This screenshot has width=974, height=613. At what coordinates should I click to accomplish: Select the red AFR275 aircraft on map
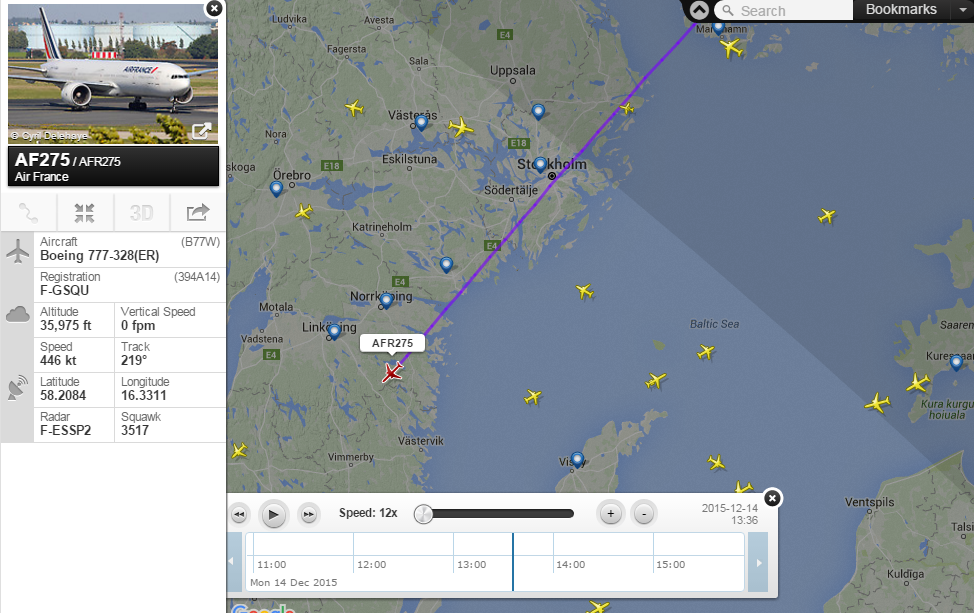pyautogui.click(x=393, y=372)
